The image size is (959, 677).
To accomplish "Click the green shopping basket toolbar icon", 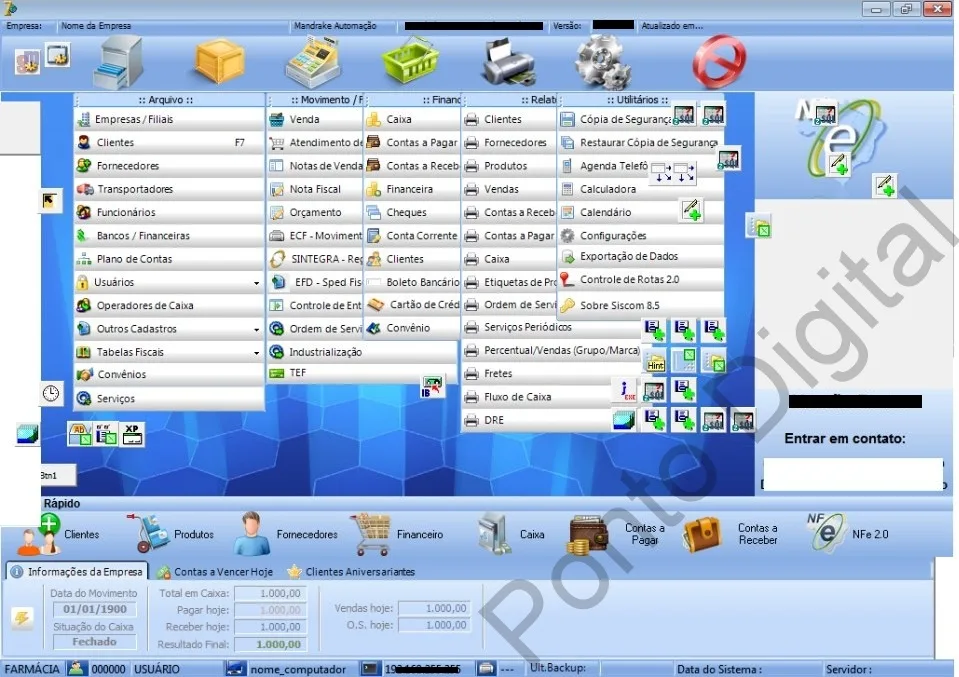I will [410, 61].
